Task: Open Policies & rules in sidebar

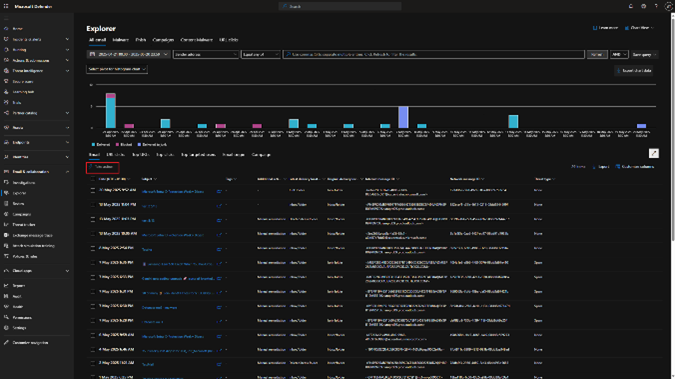Action: pyautogui.click(x=25, y=257)
